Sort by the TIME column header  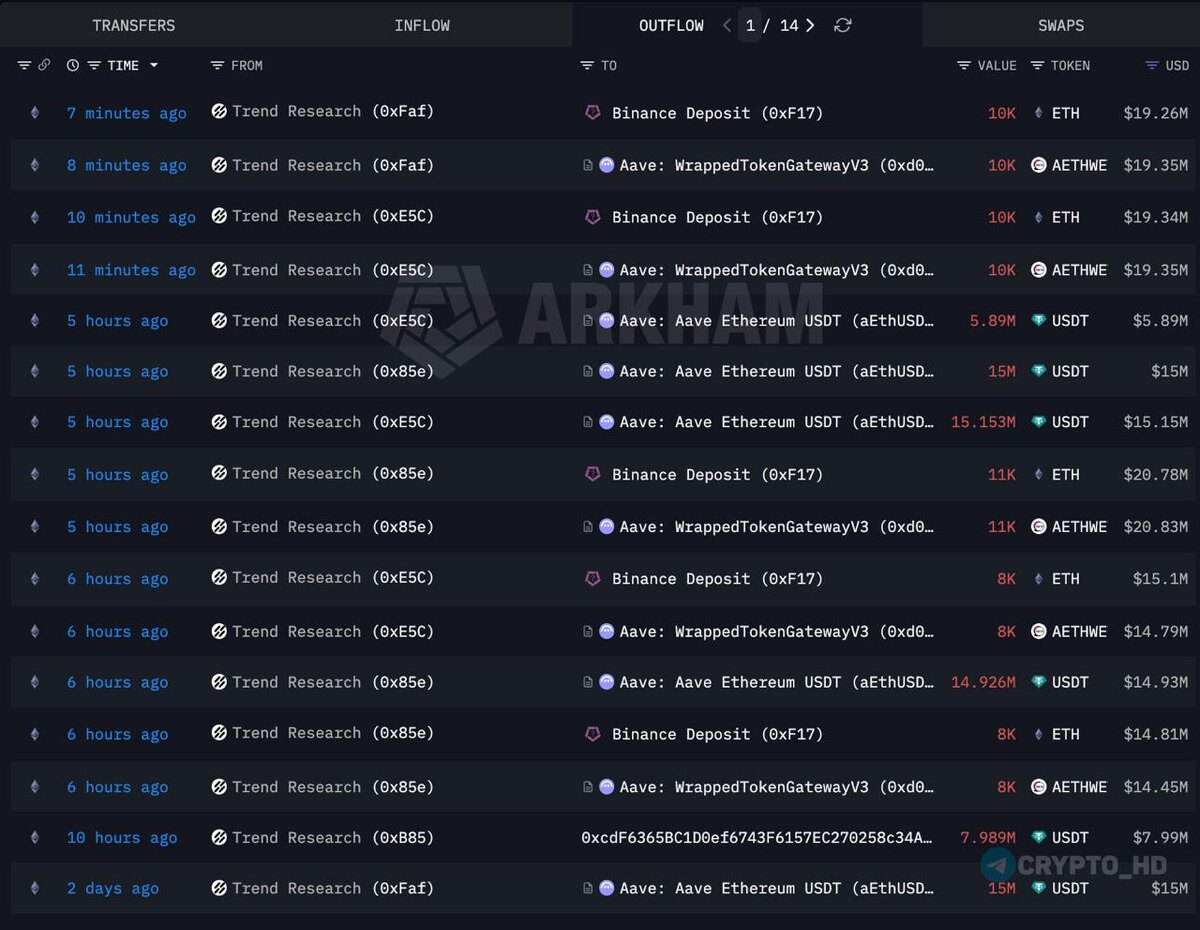(x=123, y=65)
